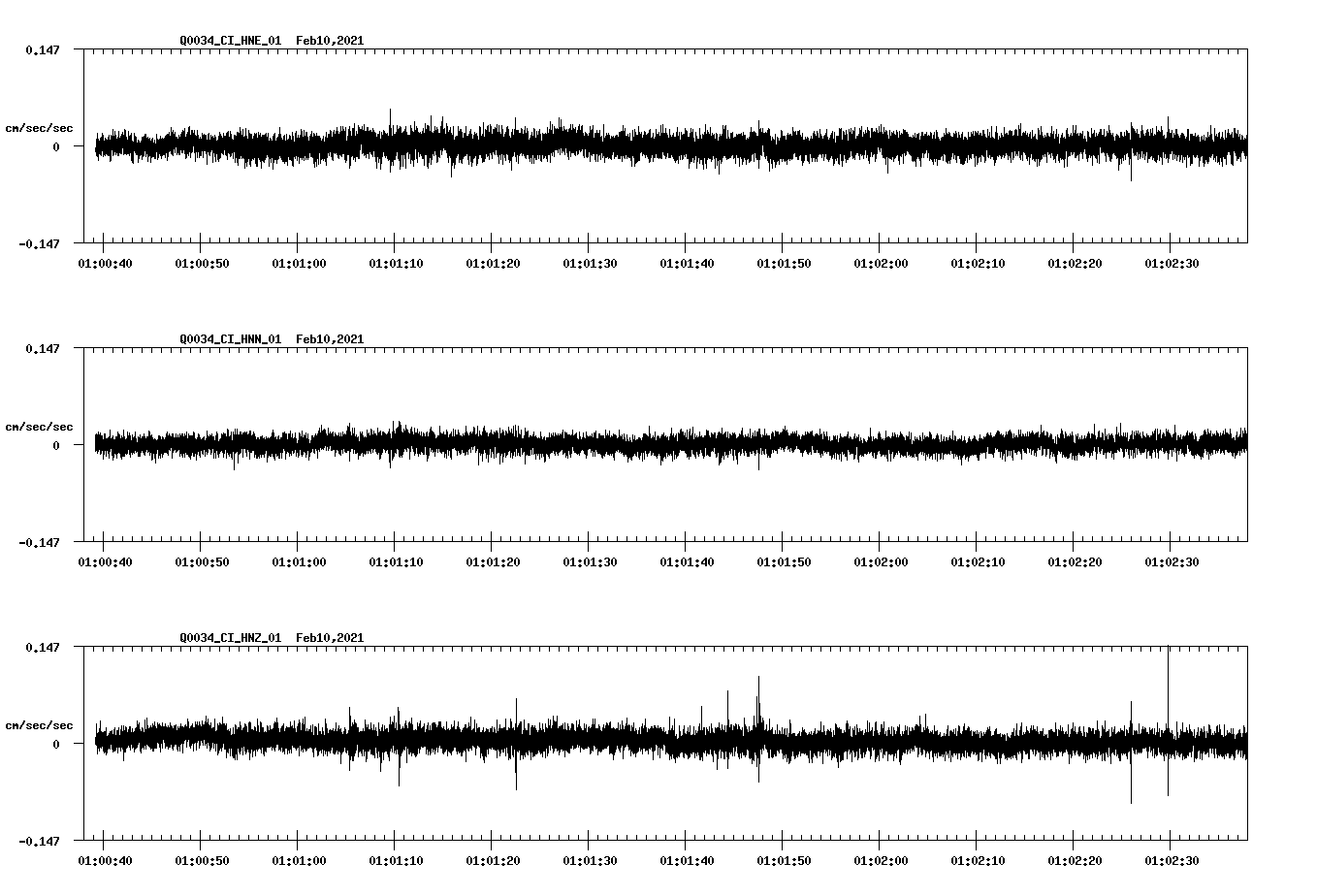Select the Feb10,2021 date label on top plot

point(331,41)
